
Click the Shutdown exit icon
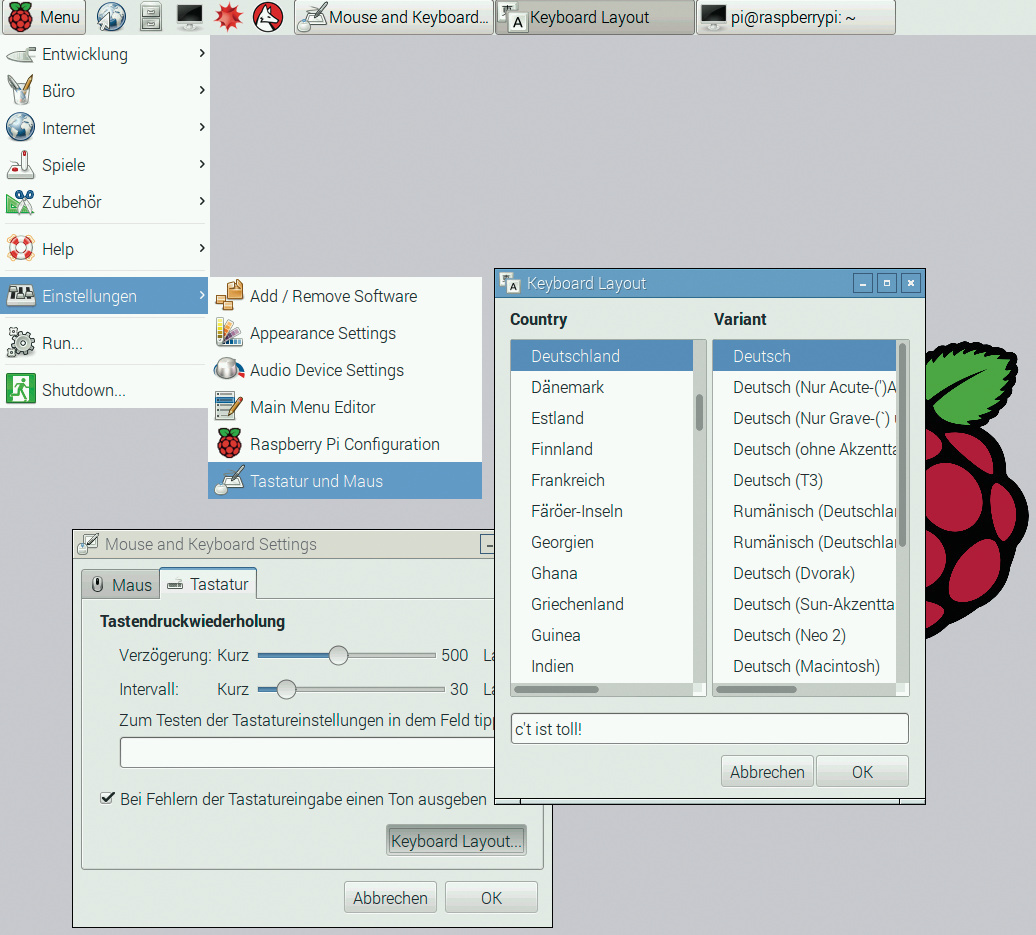click(20, 389)
